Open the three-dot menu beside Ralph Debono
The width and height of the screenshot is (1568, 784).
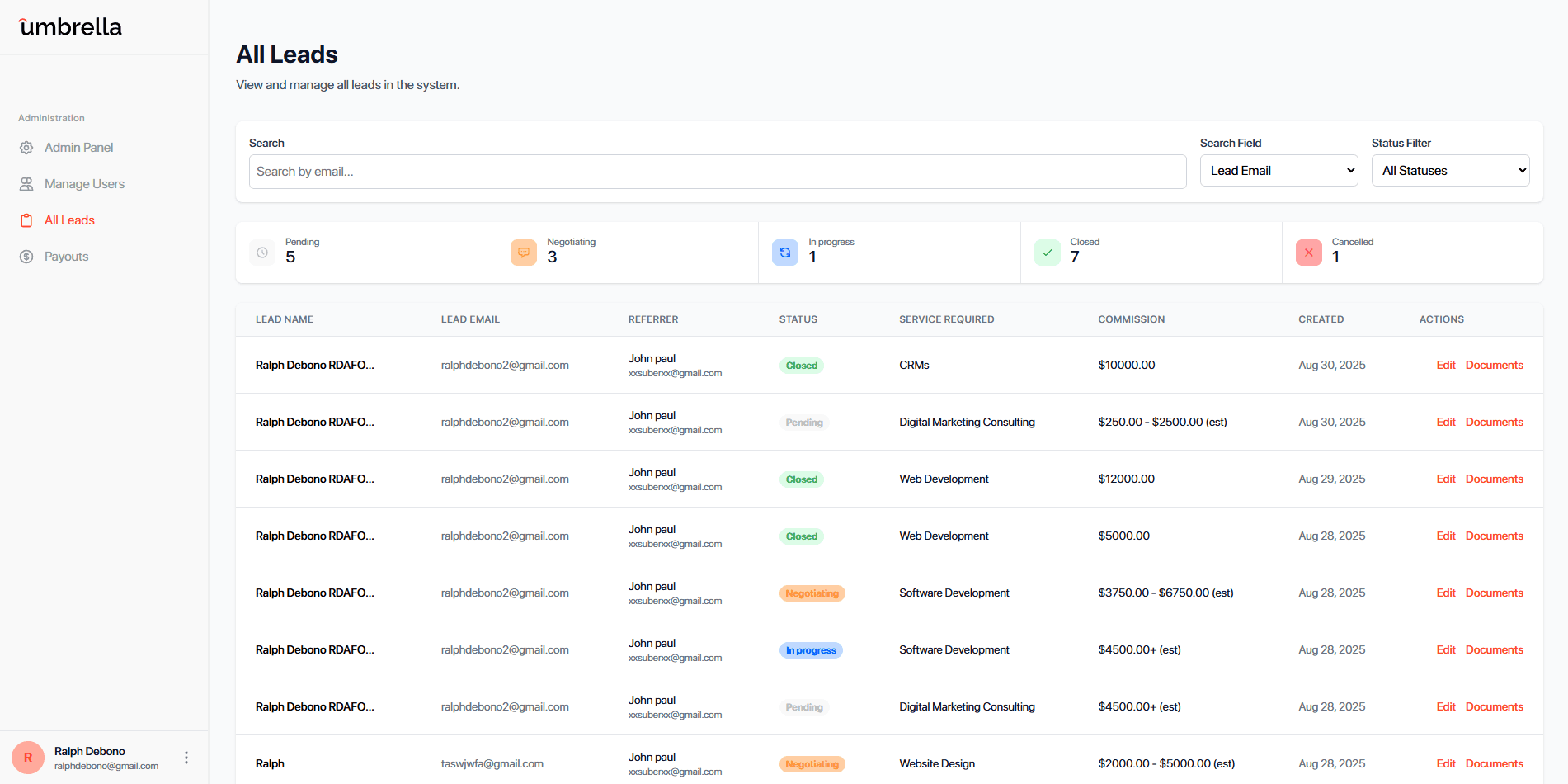point(186,757)
